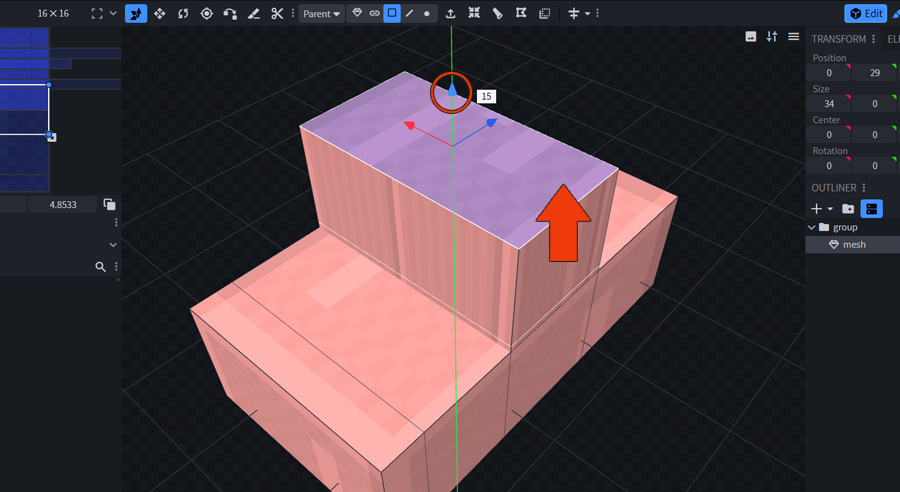Select the Move tool in toolbar
Screen dimensions: 900x492
[x=159, y=14]
